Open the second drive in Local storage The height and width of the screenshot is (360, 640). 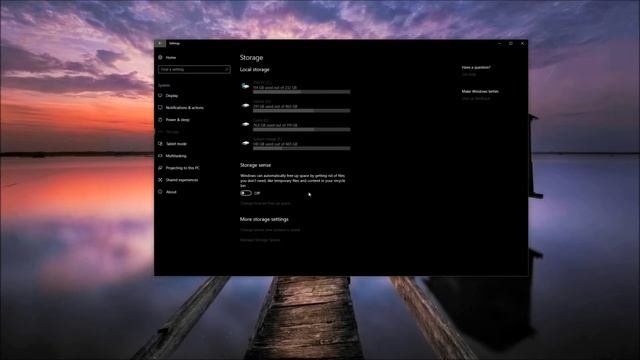296,106
